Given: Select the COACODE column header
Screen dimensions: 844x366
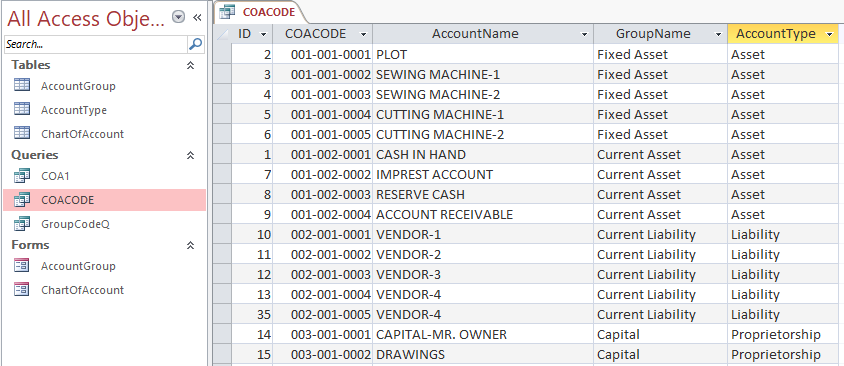Looking at the screenshot, I should (322, 34).
